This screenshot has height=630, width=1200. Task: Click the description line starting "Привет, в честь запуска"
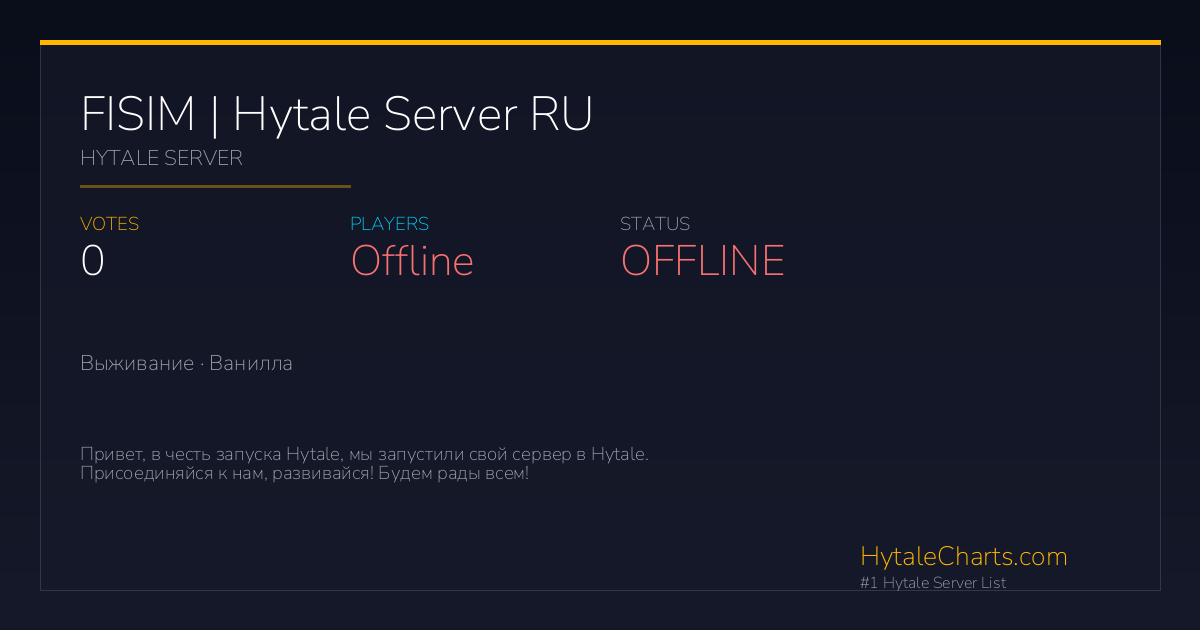[x=364, y=454]
